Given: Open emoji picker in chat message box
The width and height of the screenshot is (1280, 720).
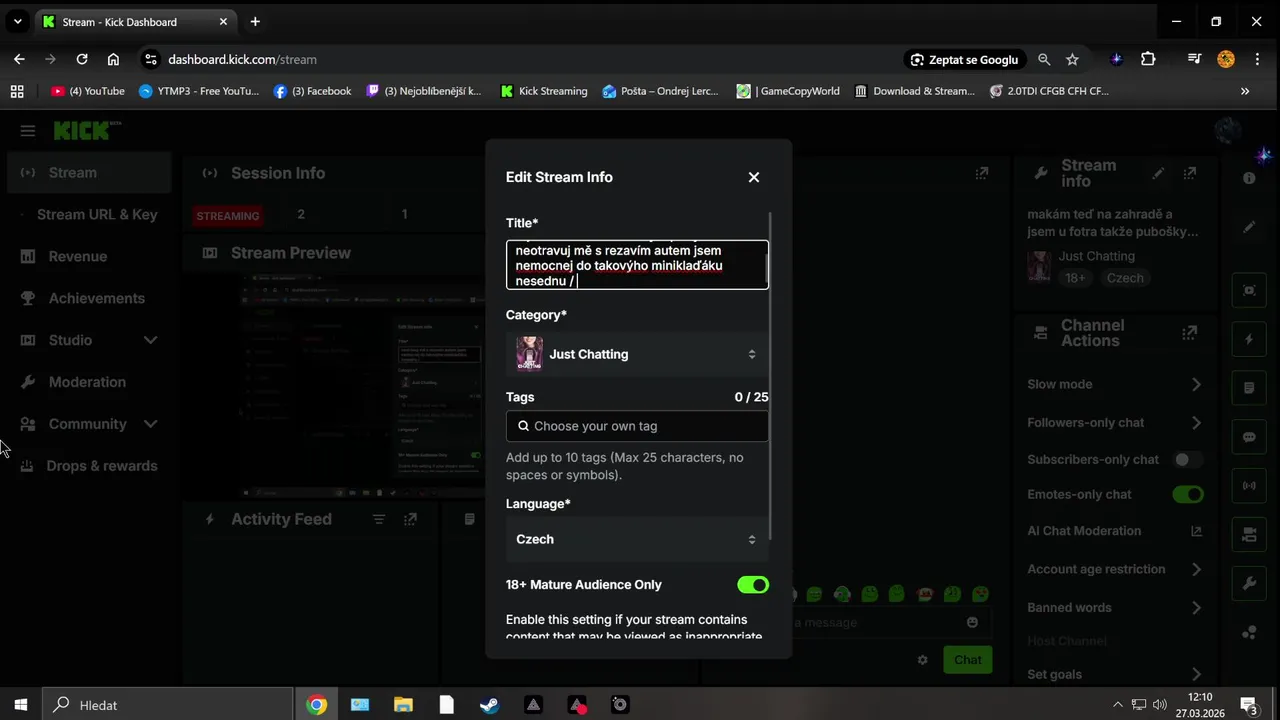Looking at the screenshot, I should coord(972,622).
